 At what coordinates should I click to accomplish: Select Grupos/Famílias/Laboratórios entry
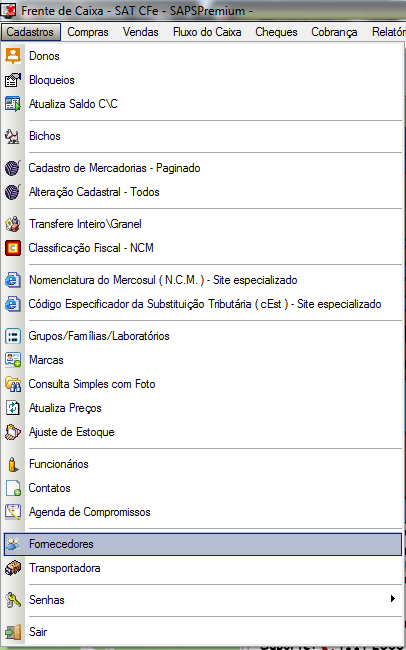[99, 336]
